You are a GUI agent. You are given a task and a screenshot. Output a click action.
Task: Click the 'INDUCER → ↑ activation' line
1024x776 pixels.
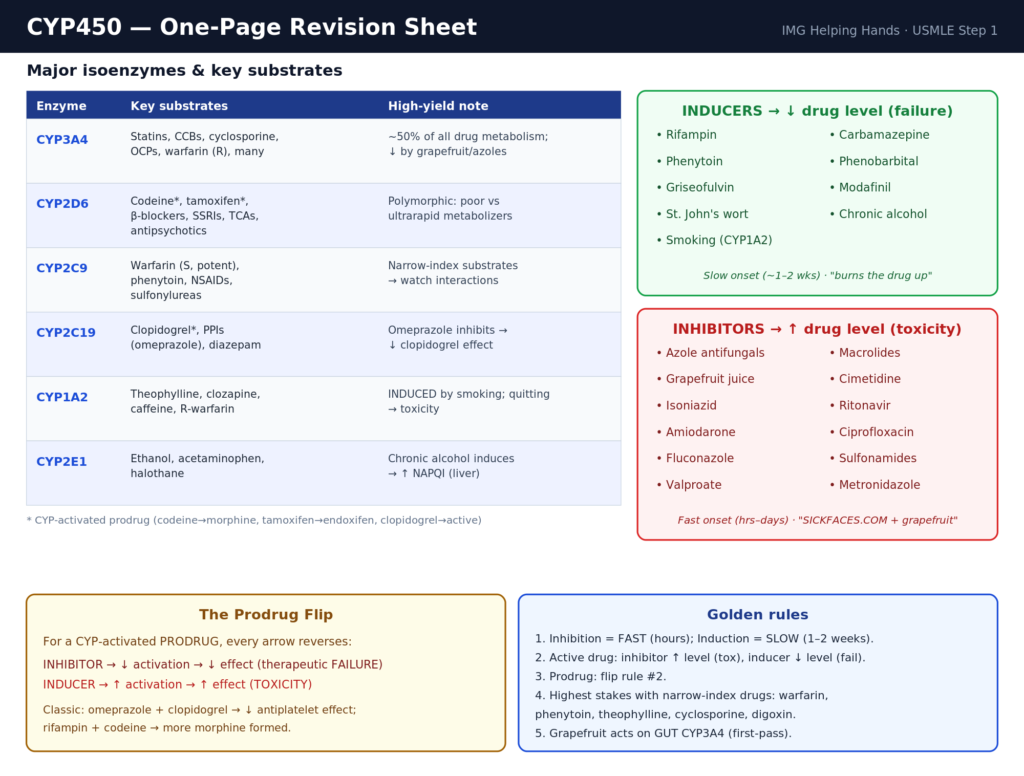[x=178, y=685]
